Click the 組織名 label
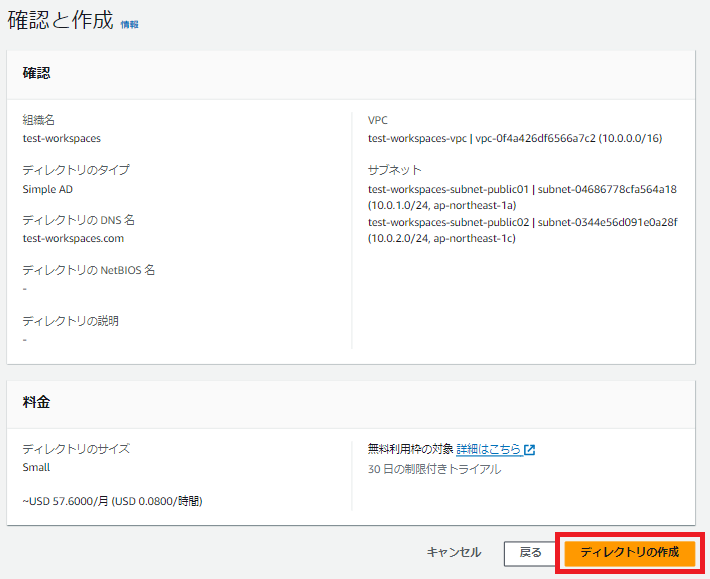 point(38,120)
